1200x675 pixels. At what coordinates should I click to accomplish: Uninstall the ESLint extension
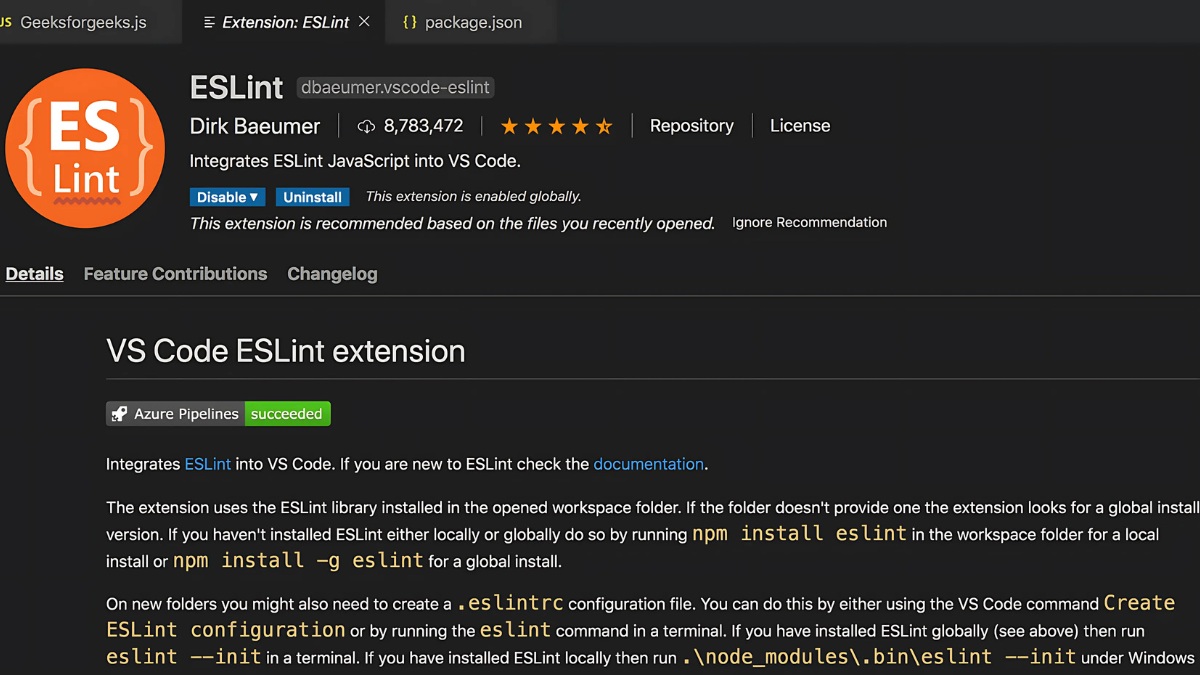tap(313, 196)
